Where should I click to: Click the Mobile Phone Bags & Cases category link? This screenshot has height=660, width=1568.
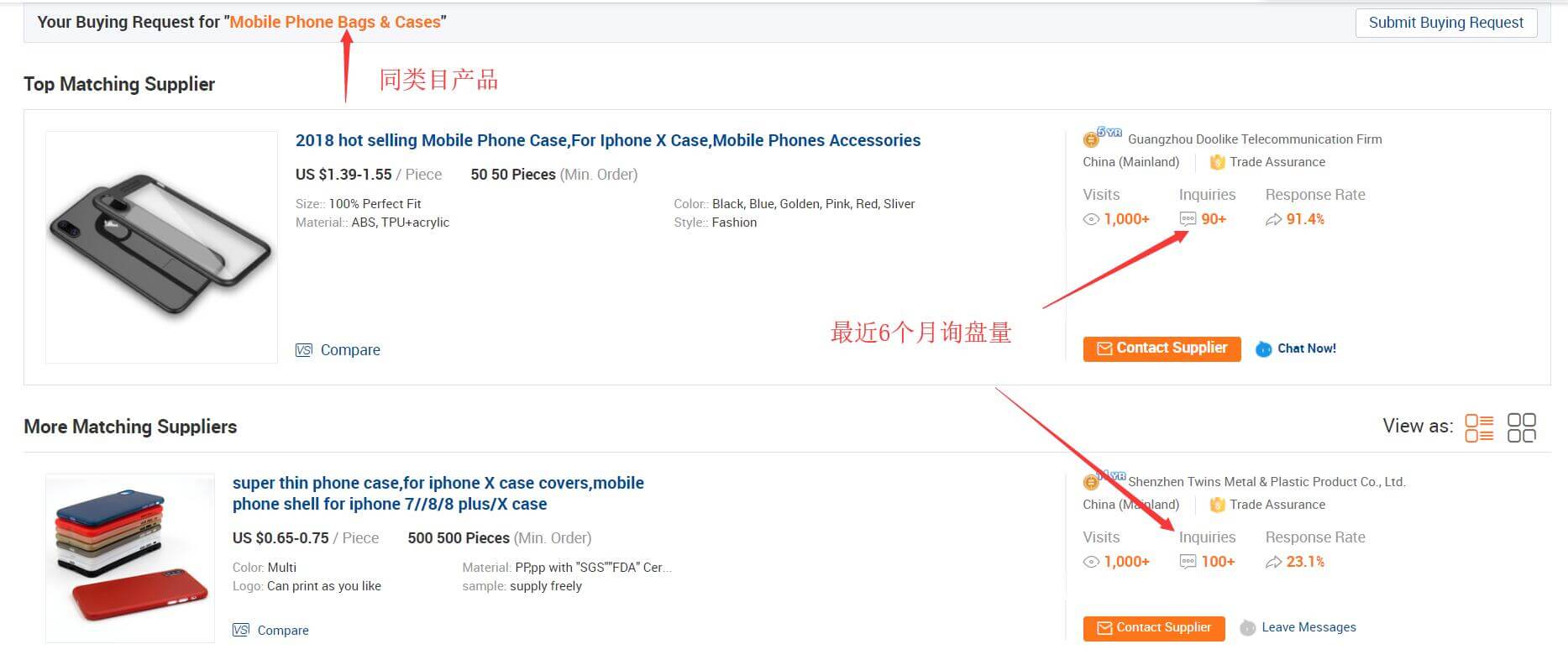334,22
